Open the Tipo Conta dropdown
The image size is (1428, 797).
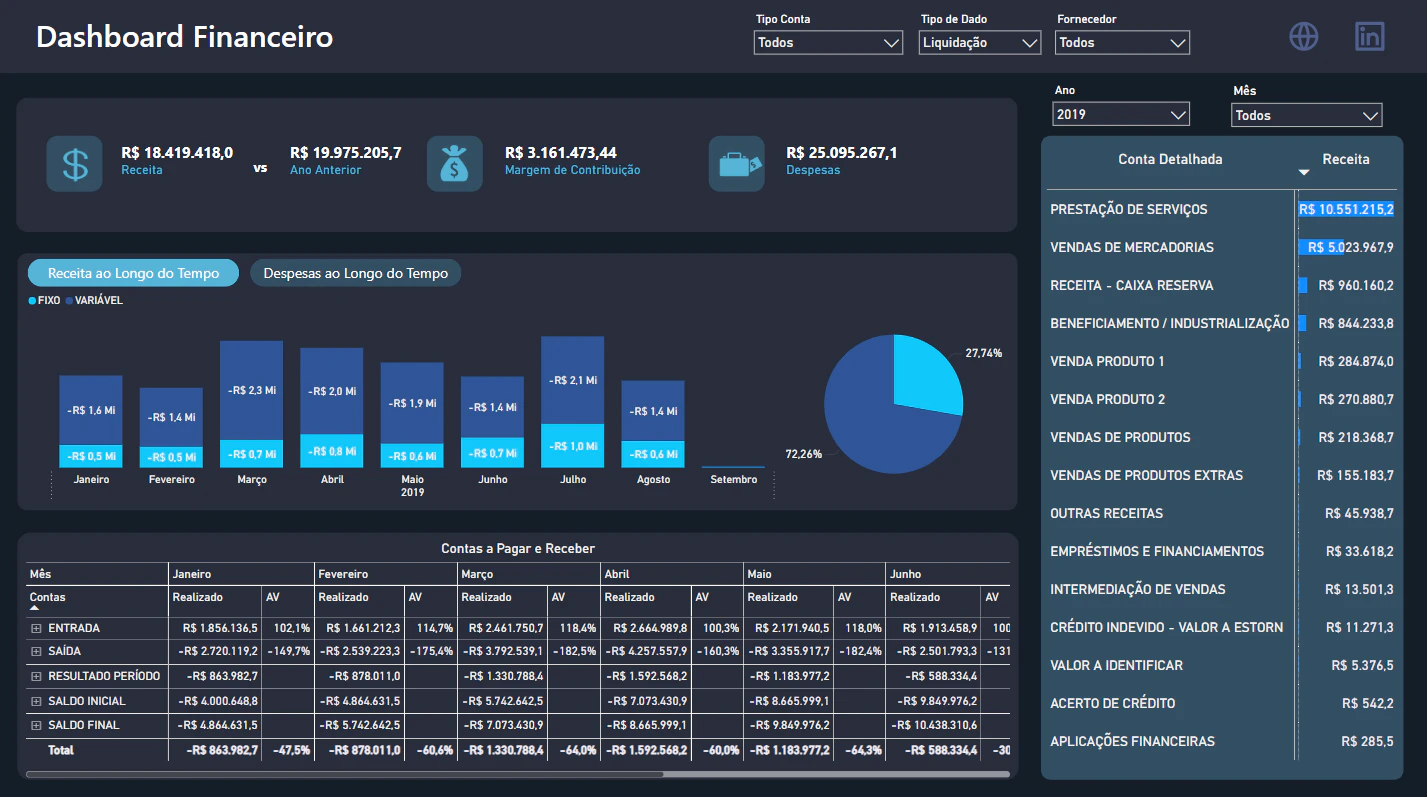[x=829, y=43]
